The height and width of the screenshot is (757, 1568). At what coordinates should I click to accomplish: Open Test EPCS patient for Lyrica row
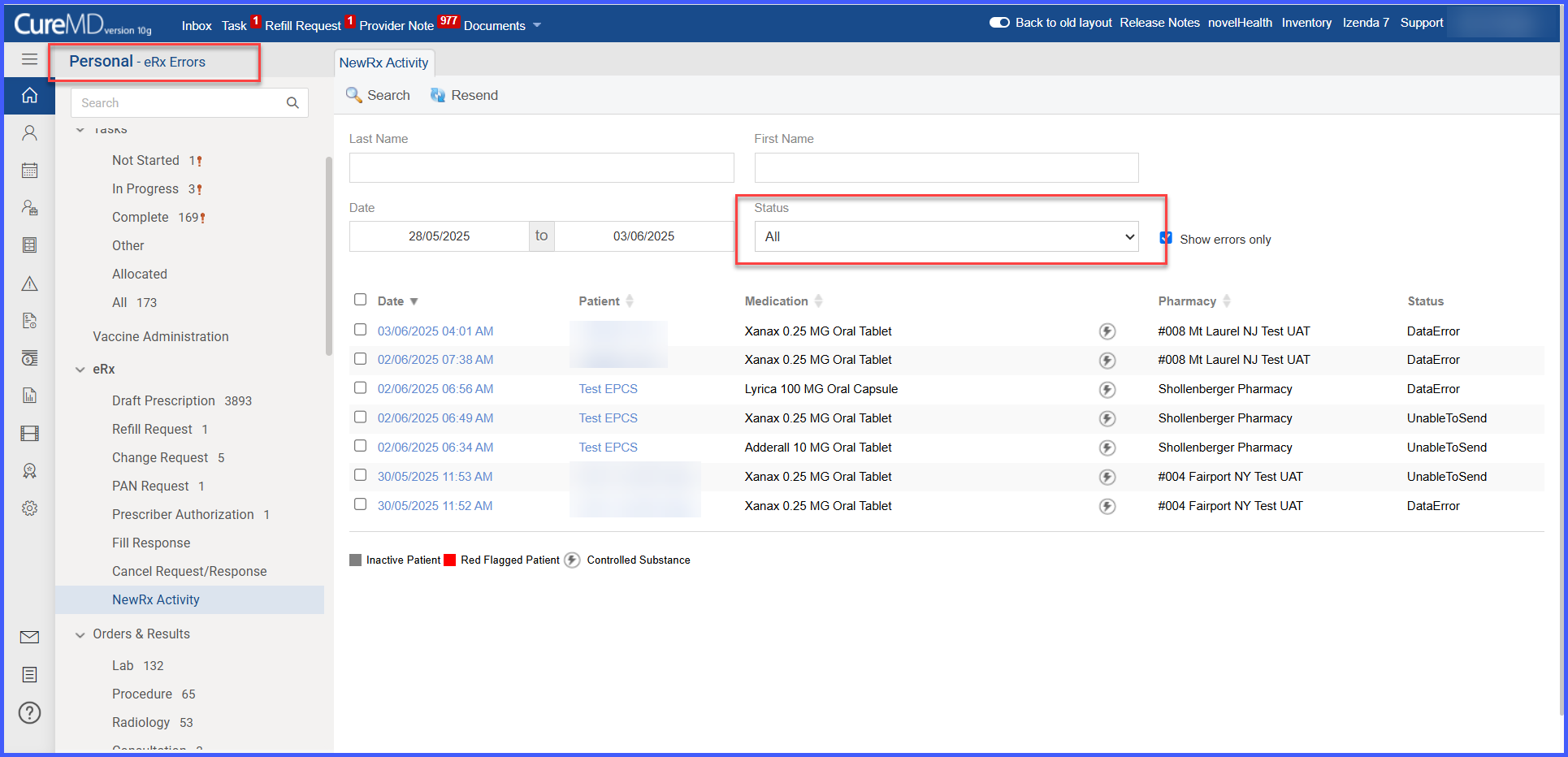click(x=608, y=389)
